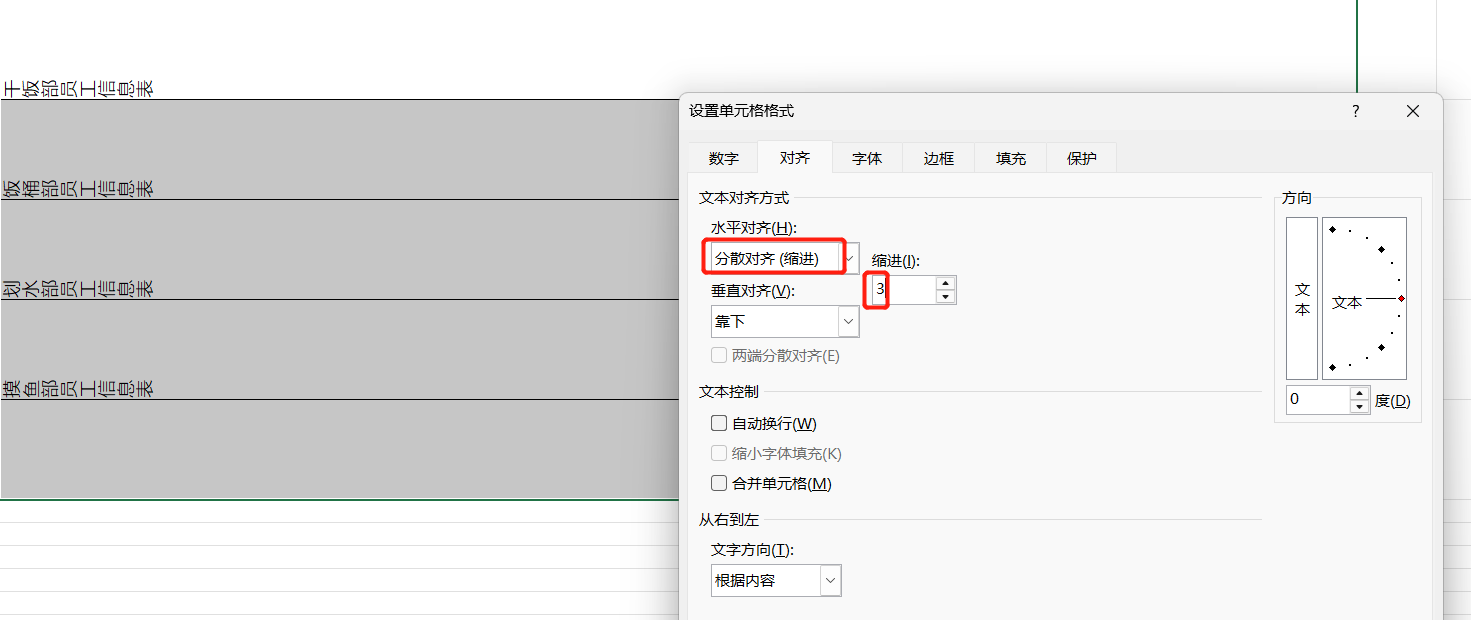
Task: Open the 文字方向 dropdown list
Action: [831, 580]
